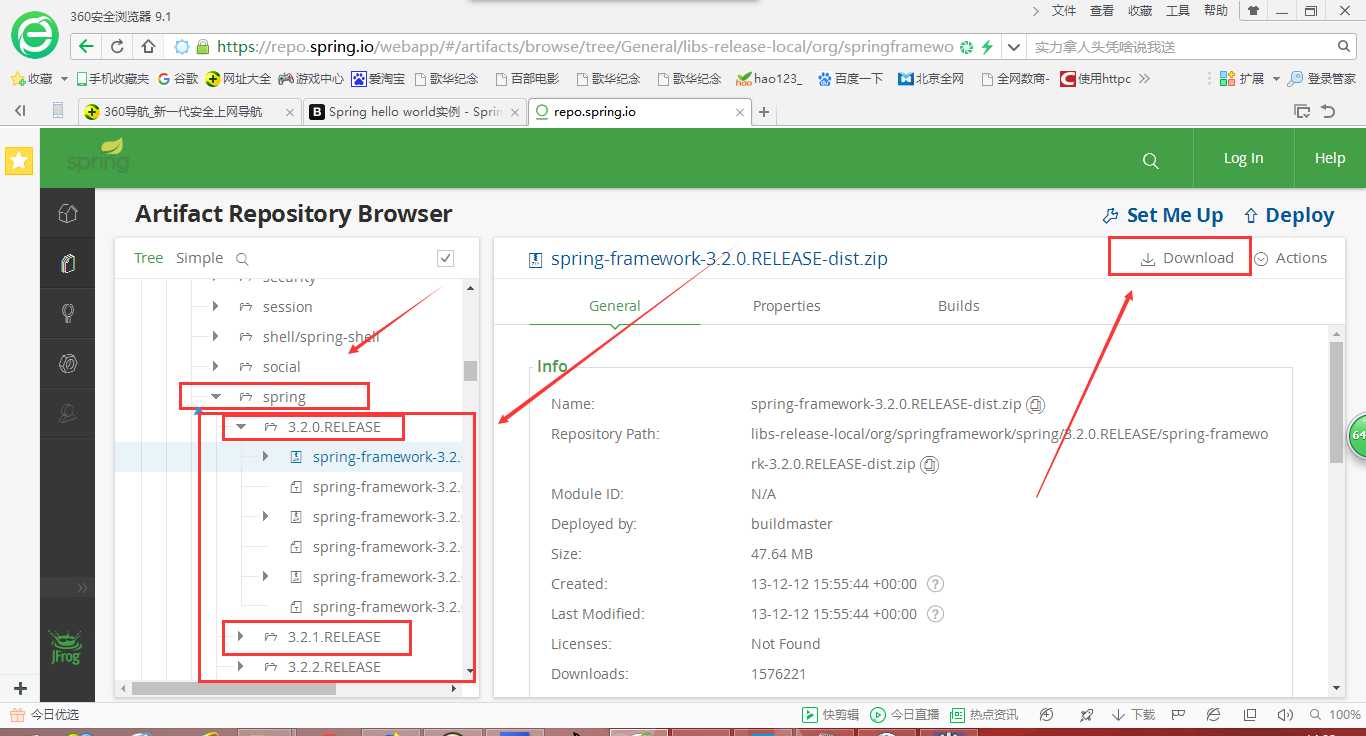
Task: Open the 百度一下 bookmark
Action: (x=850, y=78)
